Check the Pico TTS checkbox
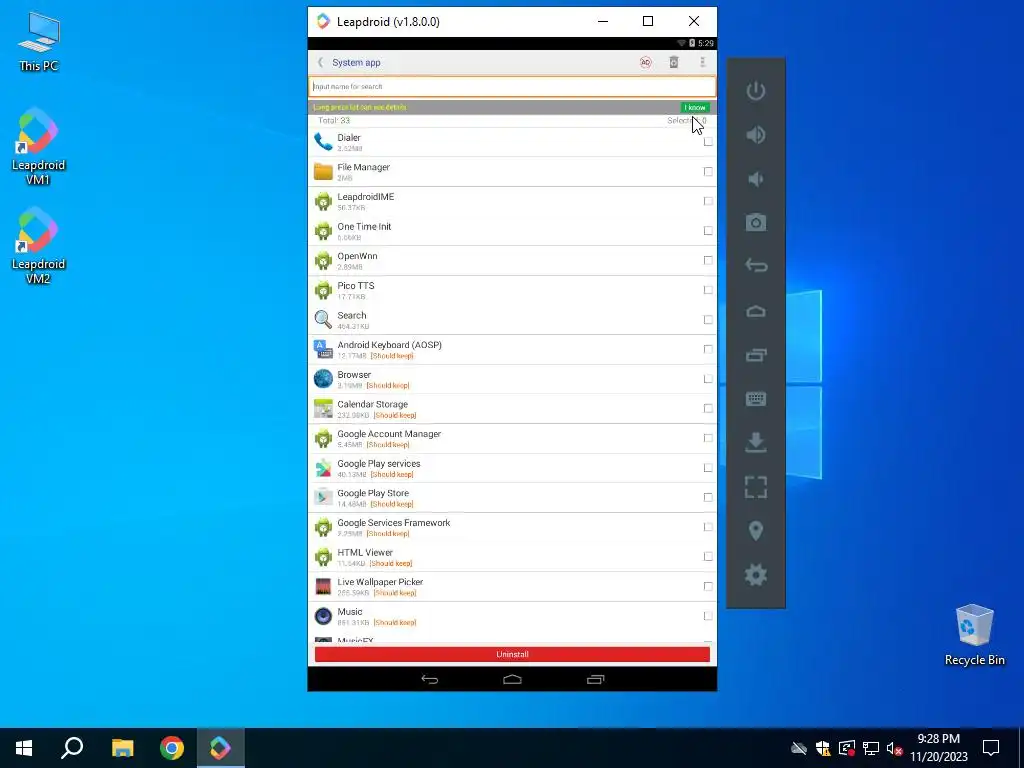This screenshot has height=768, width=1024. pos(708,290)
